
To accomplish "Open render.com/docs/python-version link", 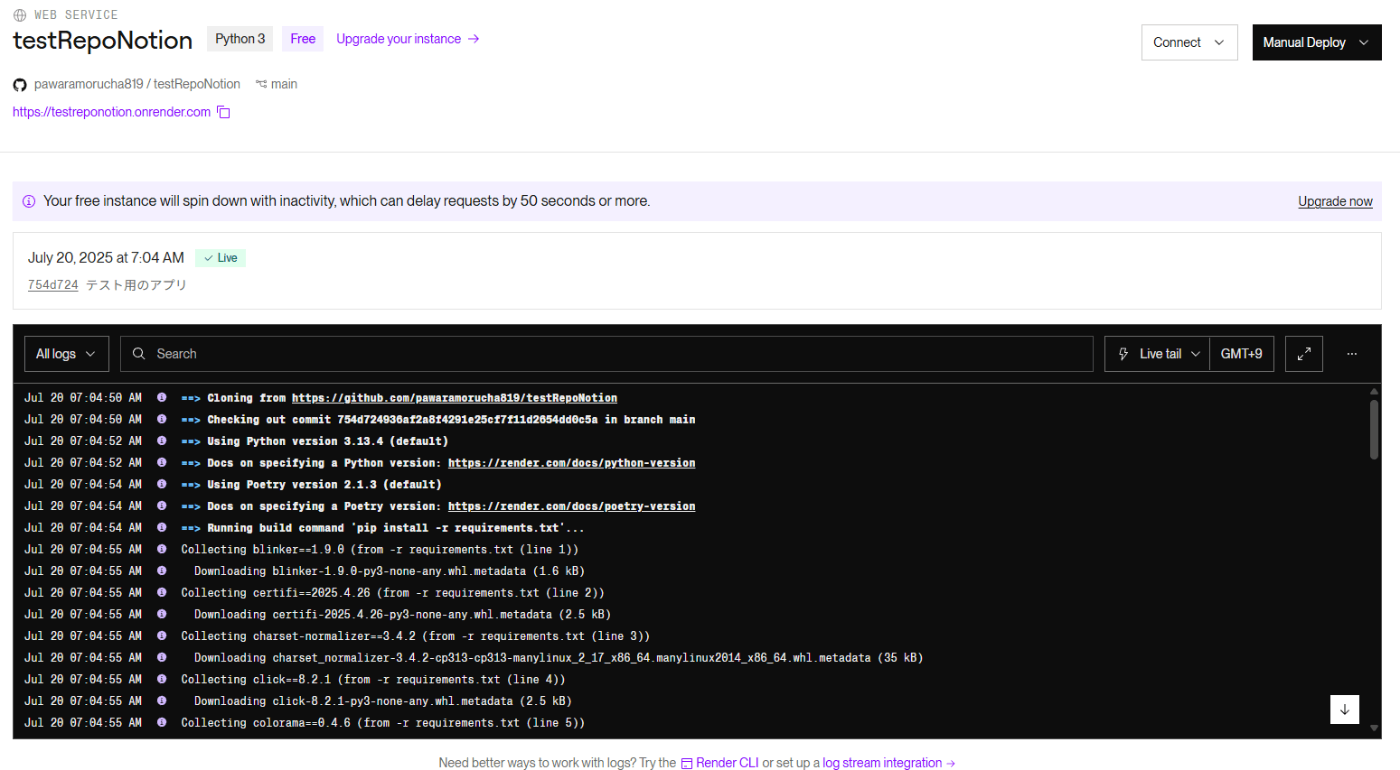I will tap(572, 463).
